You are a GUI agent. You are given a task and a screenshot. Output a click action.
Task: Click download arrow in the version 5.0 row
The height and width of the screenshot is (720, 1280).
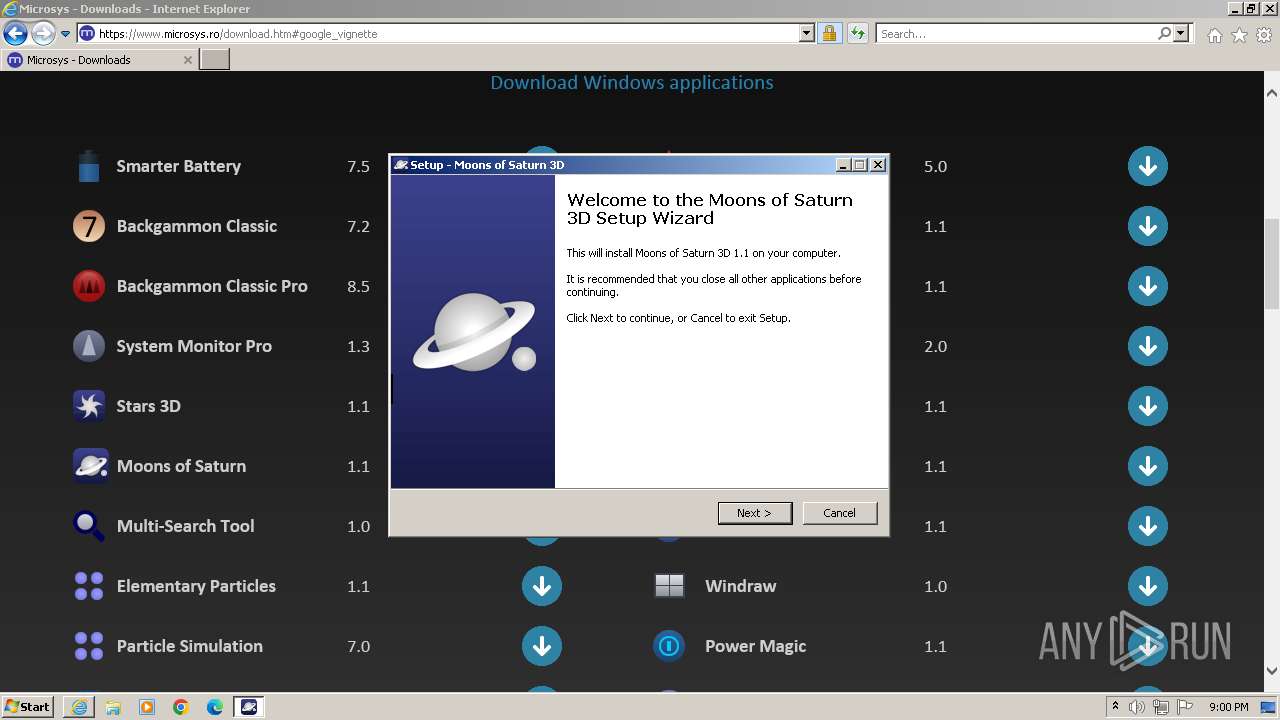1148,166
